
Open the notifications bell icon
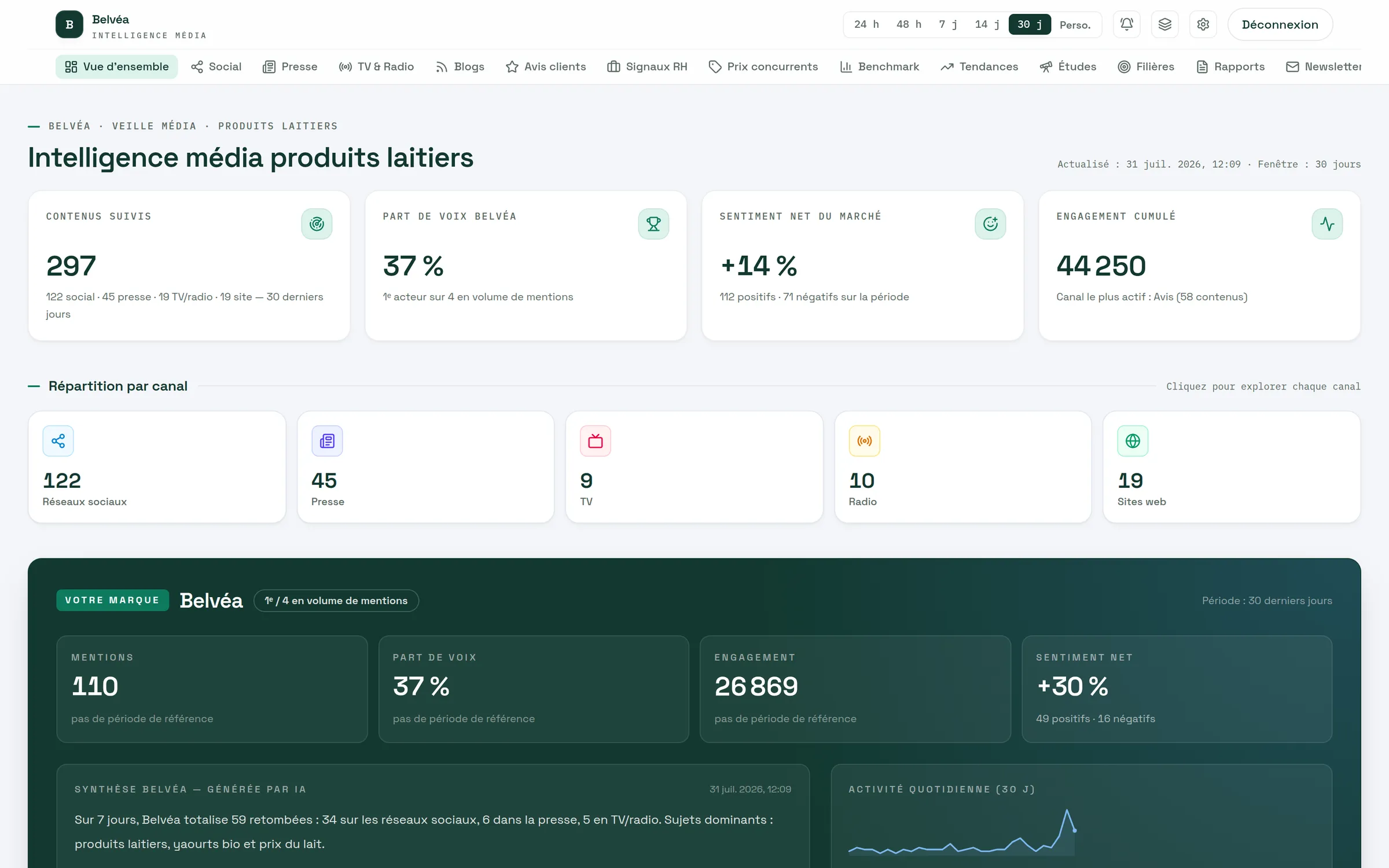click(x=1126, y=24)
